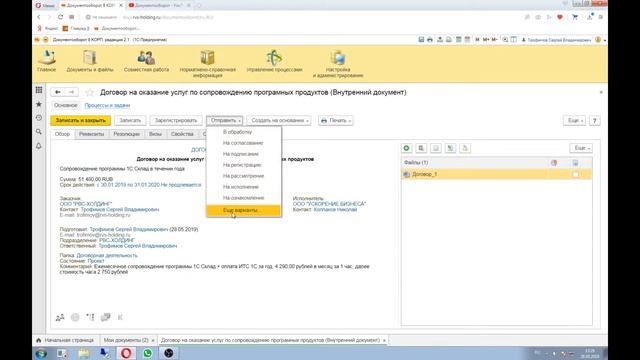640x360 pixels.
Task: Open Процессы и задачи link
Action: point(107,105)
